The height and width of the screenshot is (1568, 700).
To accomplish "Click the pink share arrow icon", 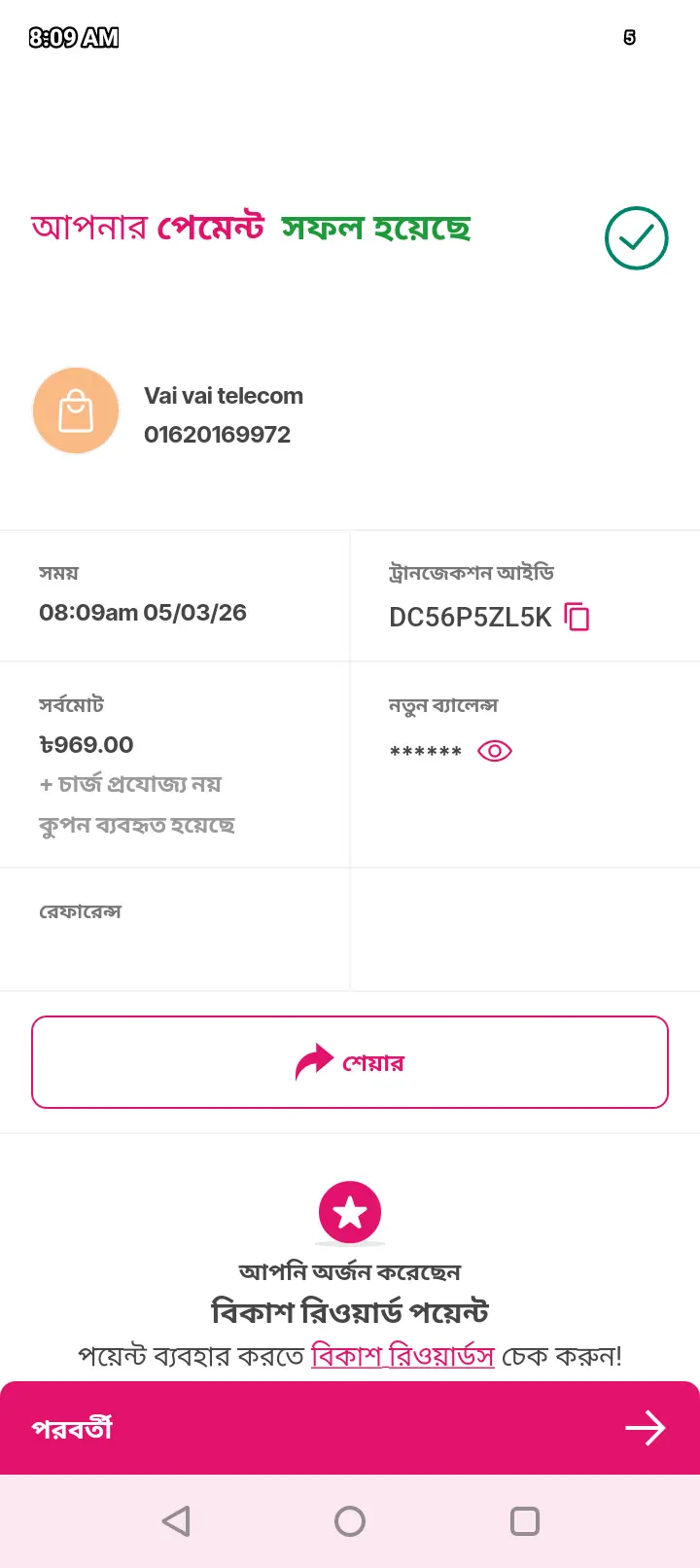I will (x=314, y=1062).
